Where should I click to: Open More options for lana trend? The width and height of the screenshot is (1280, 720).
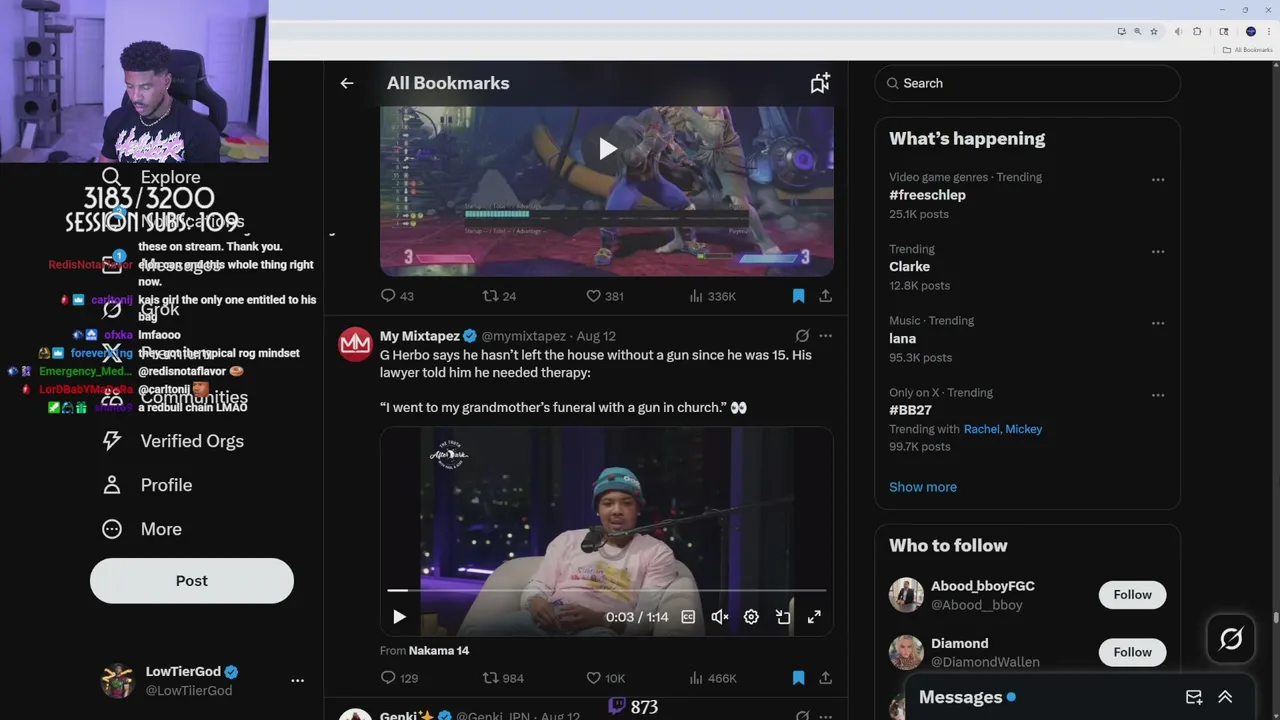tap(1157, 323)
